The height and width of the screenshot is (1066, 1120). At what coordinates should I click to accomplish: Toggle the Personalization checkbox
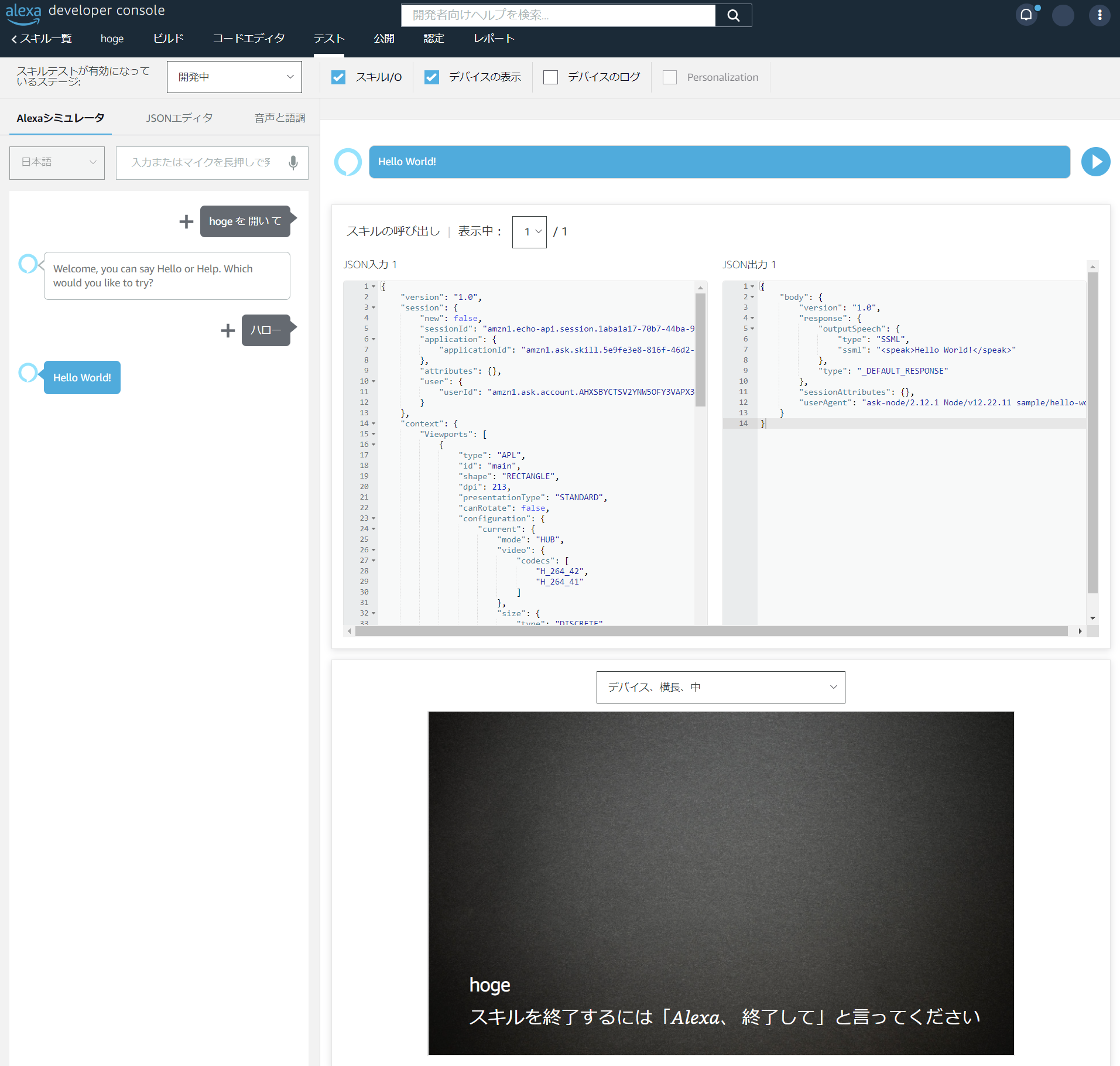[x=670, y=77]
